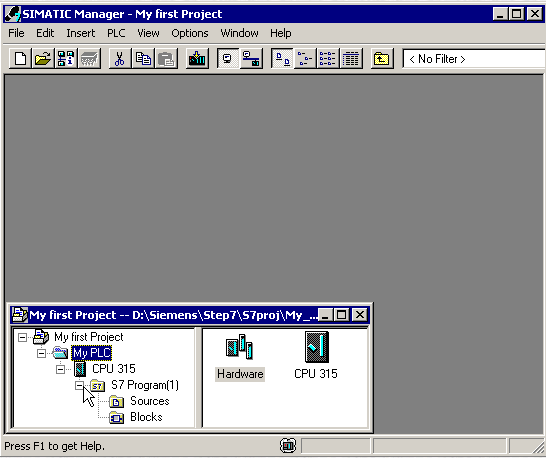Toggle the Offline view button
Viewport: 546px width, 458px height.
(228, 59)
